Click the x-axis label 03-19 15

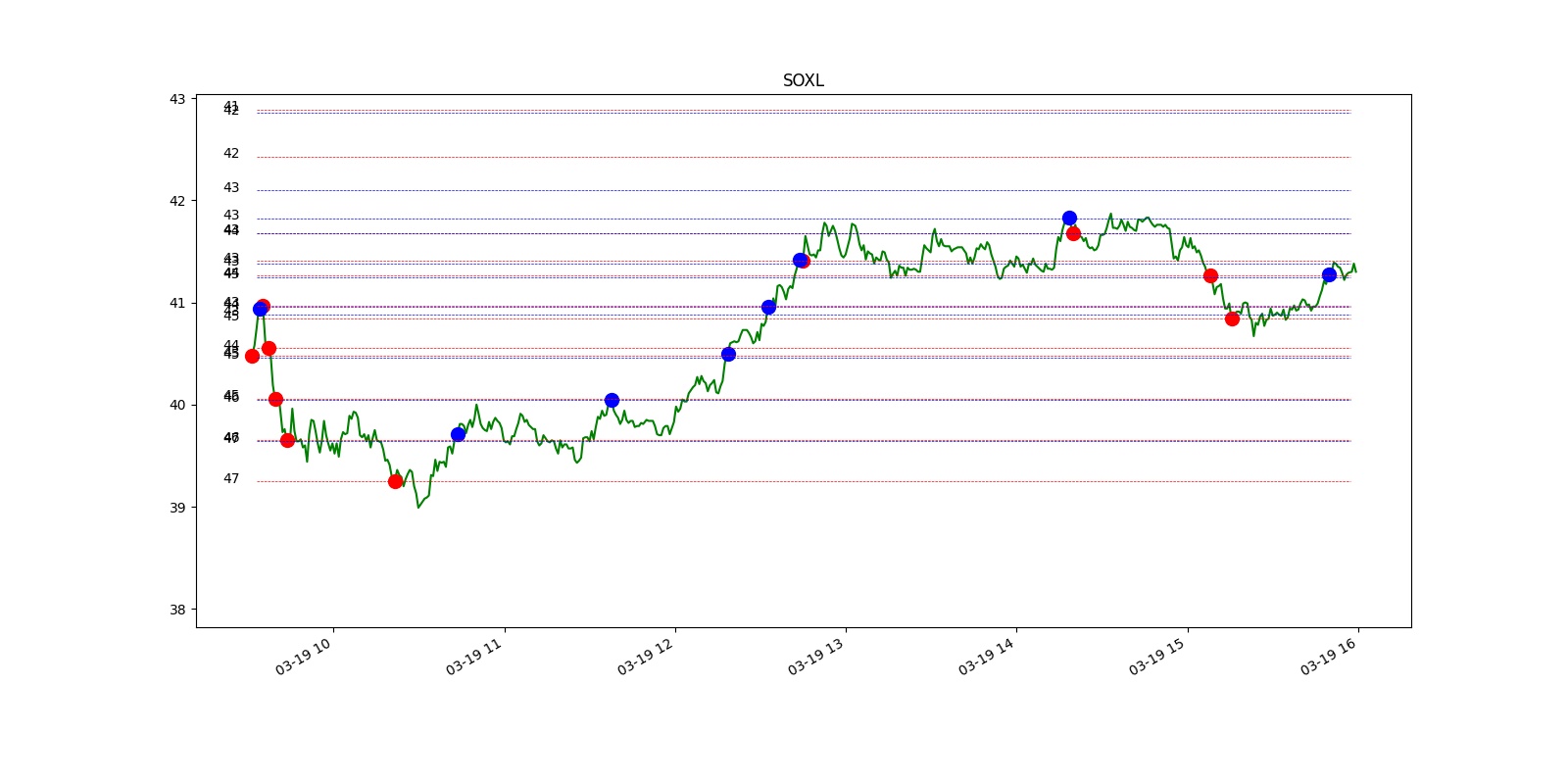(x=1156, y=655)
